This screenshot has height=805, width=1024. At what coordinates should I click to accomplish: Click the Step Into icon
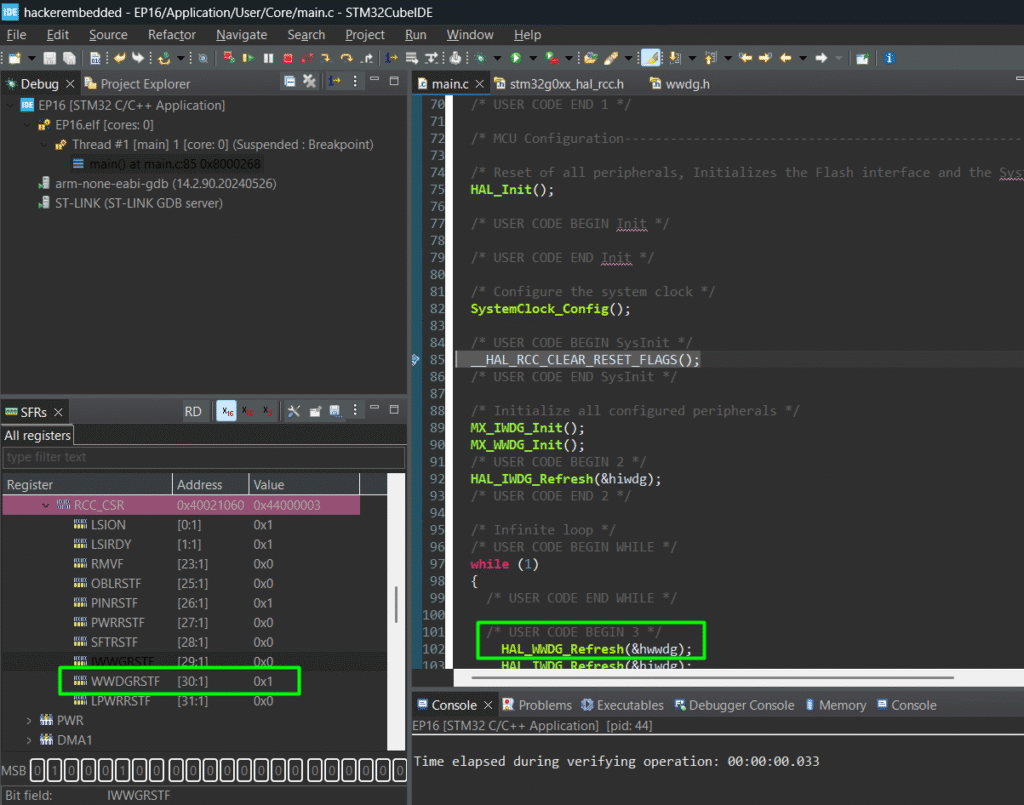pyautogui.click(x=325, y=59)
